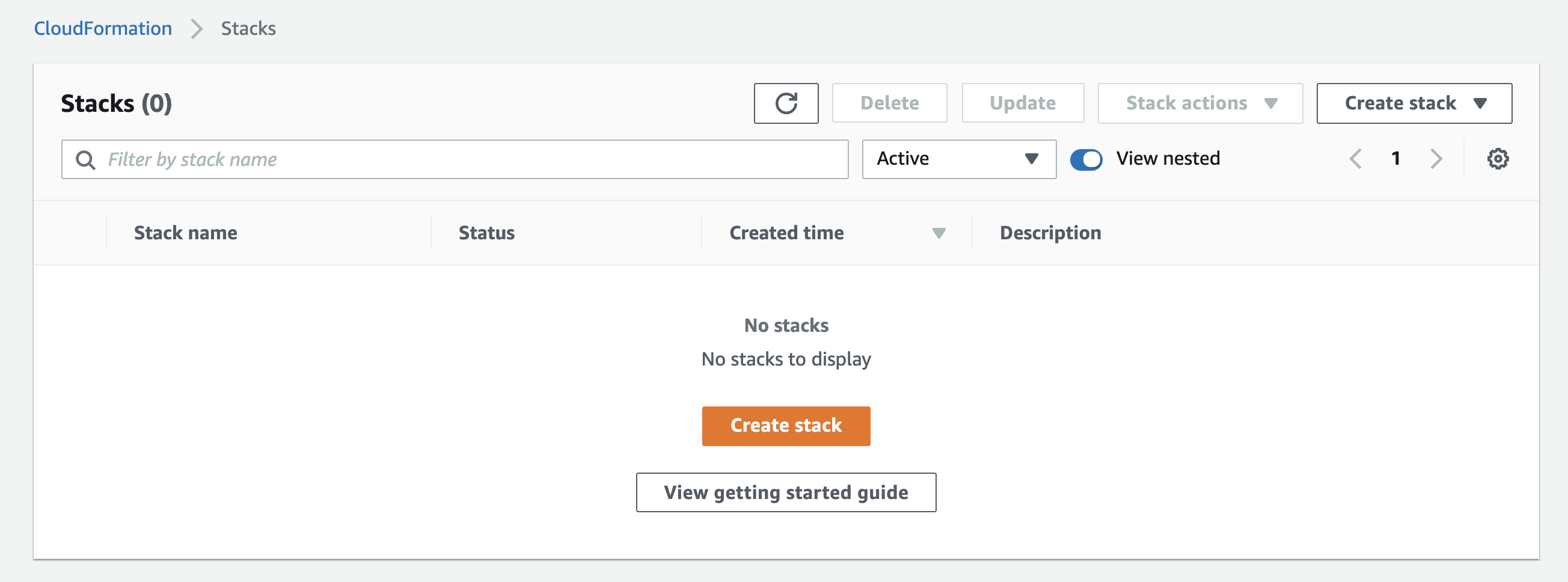Click the No stacks to display message

[786, 359]
